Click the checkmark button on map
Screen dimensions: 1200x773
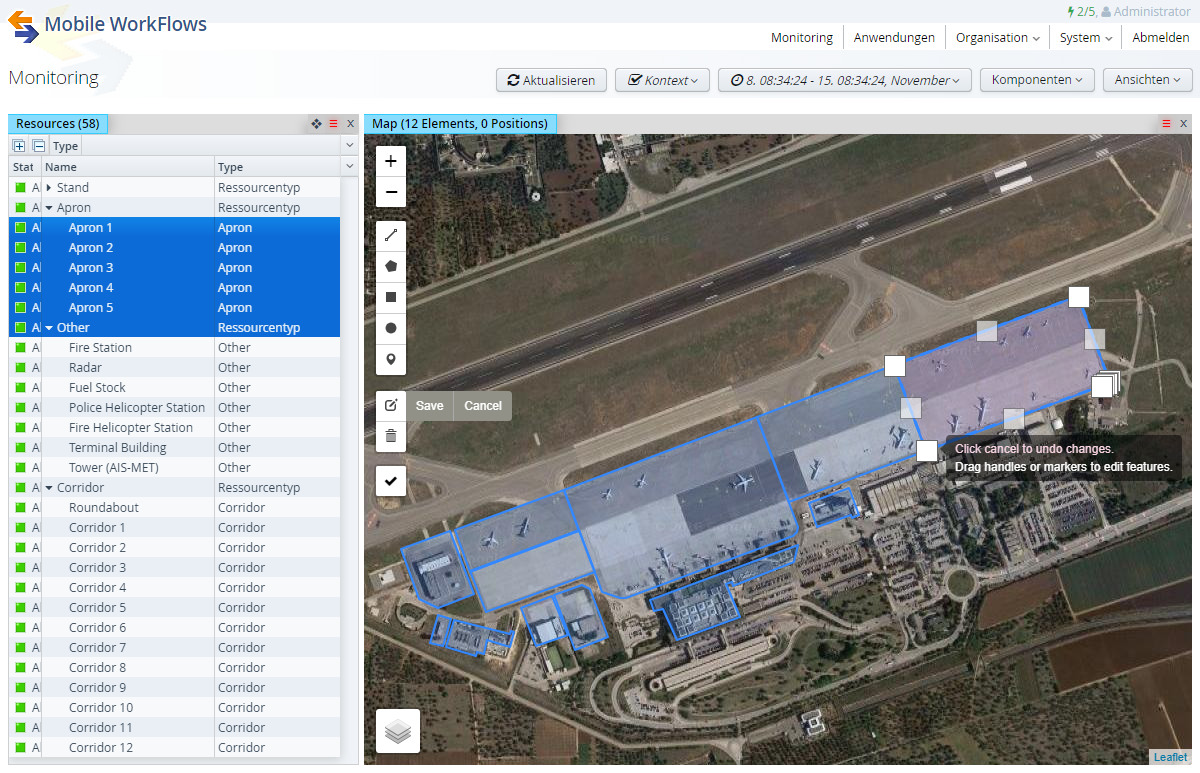[391, 481]
